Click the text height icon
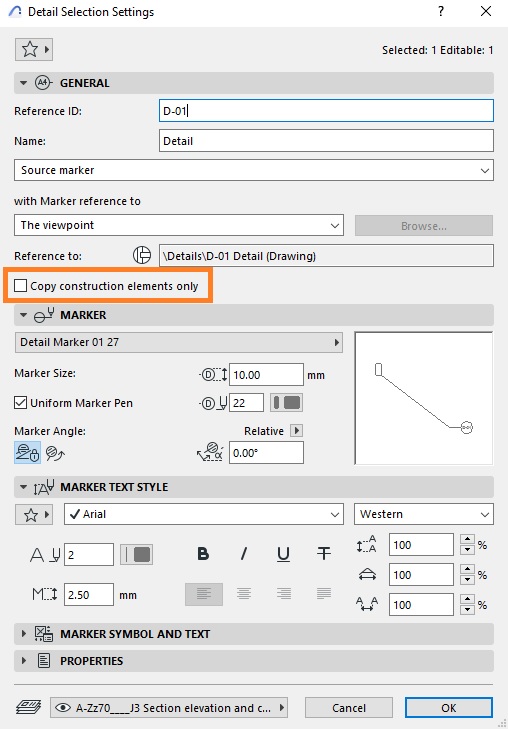This screenshot has width=508, height=729. click(x=45, y=594)
